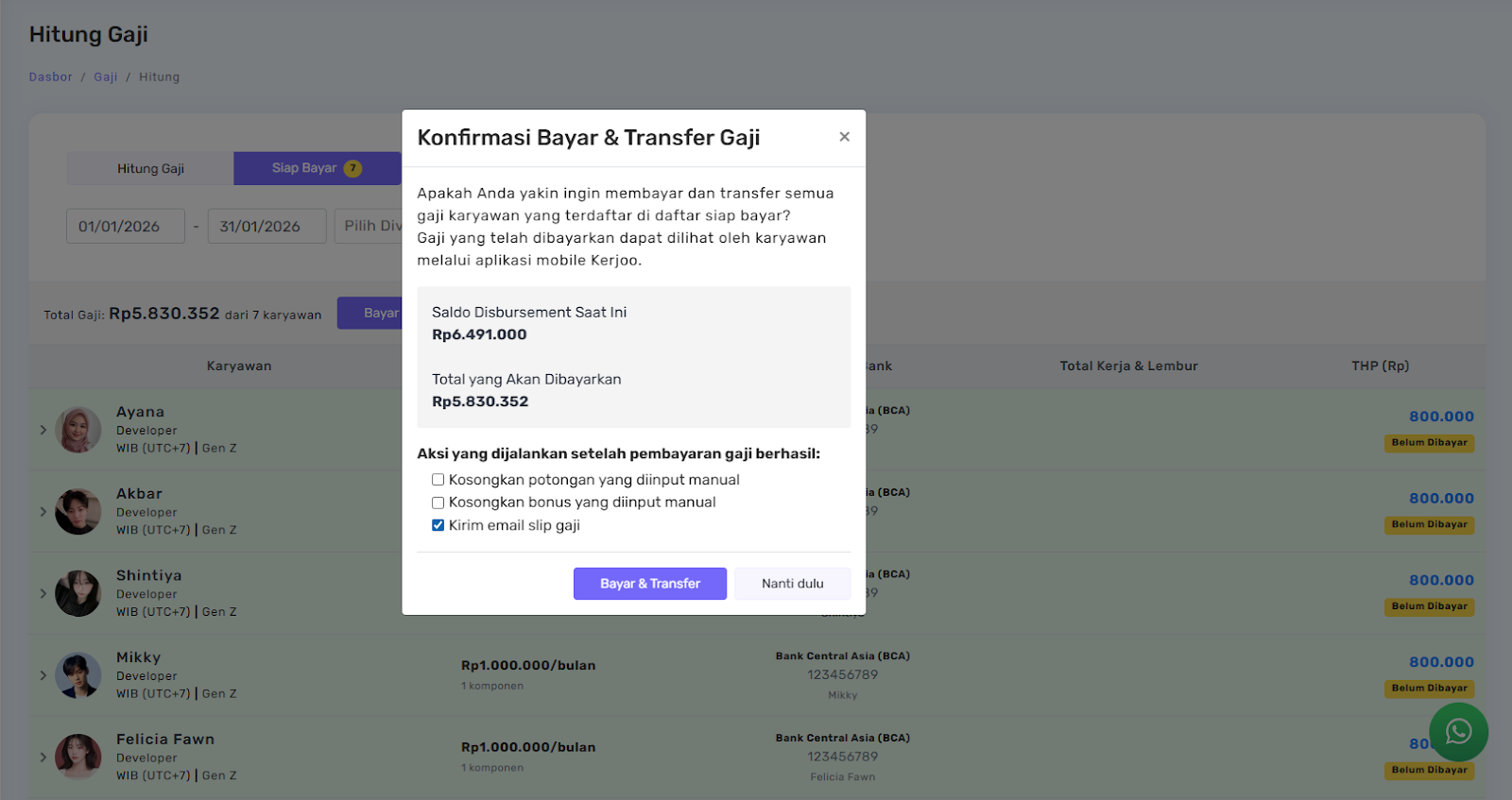The height and width of the screenshot is (800, 1512).
Task: Expand Mikky's row details
Action: 43,675
